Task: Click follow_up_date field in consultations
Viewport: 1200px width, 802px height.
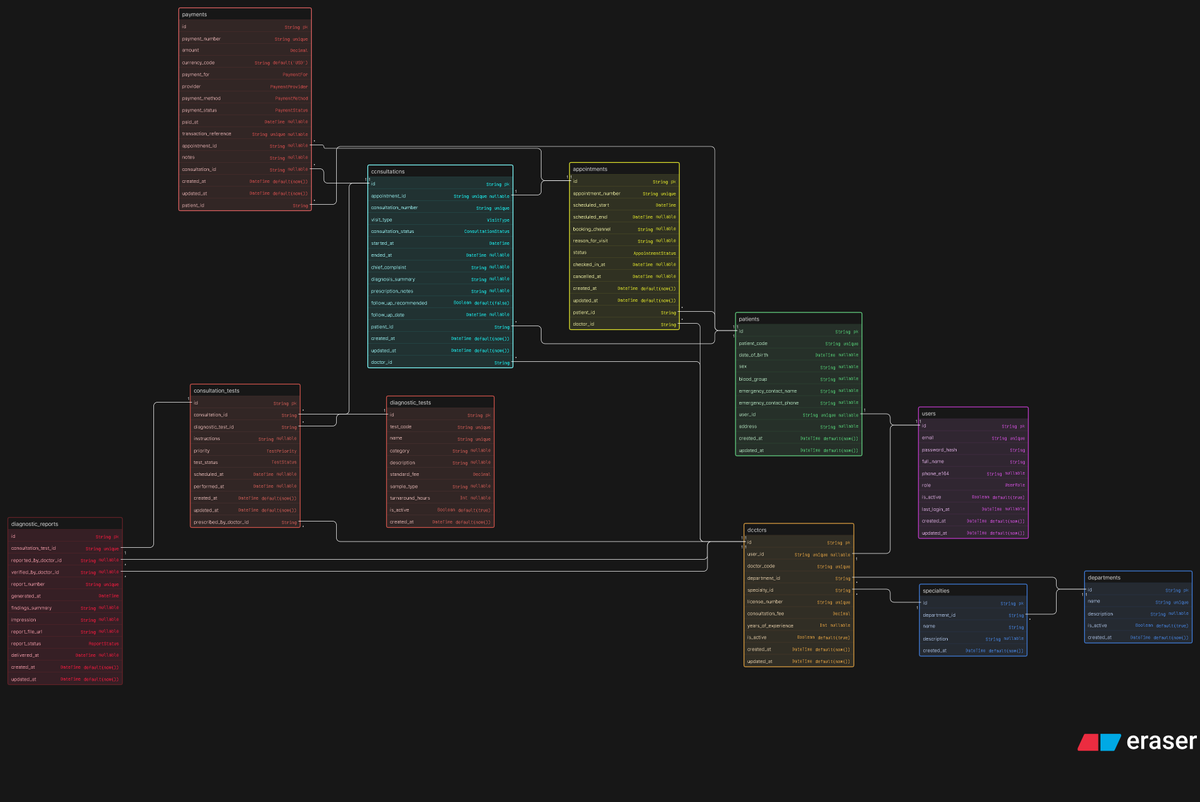Action: point(440,315)
